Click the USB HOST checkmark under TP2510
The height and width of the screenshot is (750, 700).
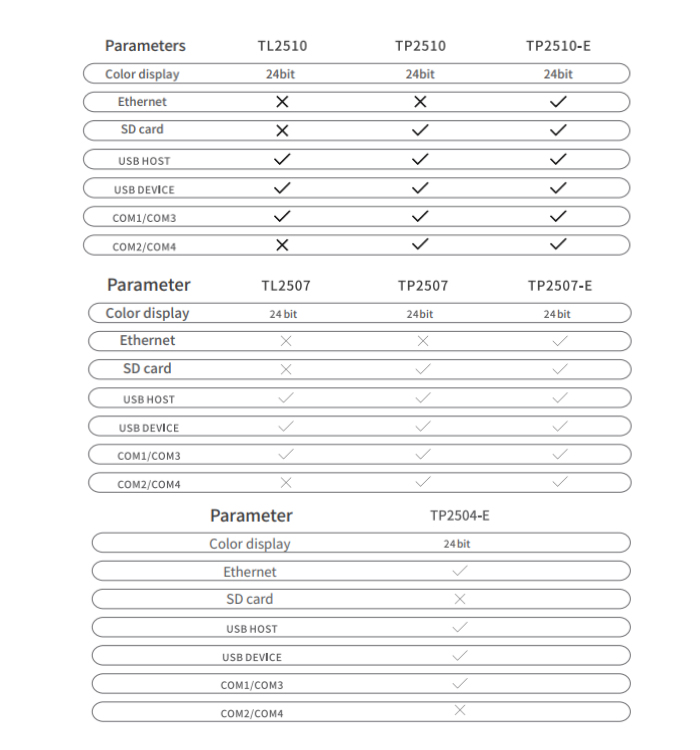tap(420, 159)
